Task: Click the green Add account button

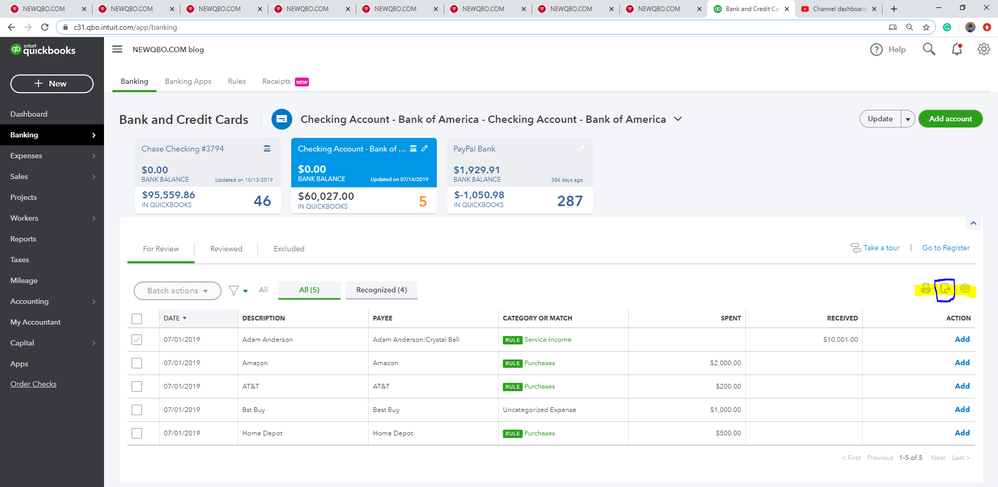Action: point(950,119)
